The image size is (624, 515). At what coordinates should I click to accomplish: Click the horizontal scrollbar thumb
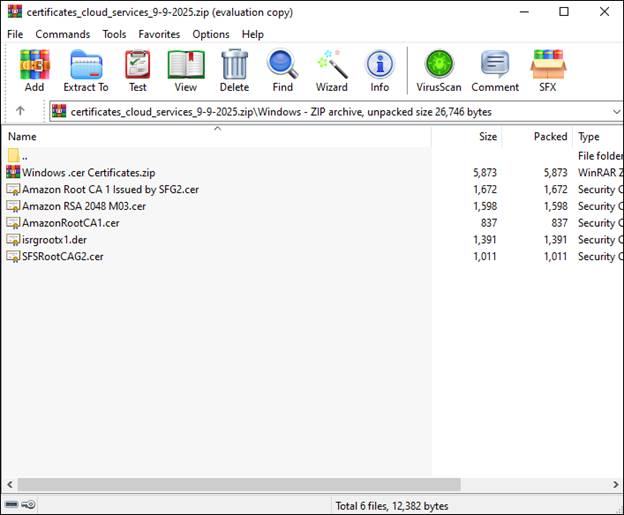coord(239,484)
